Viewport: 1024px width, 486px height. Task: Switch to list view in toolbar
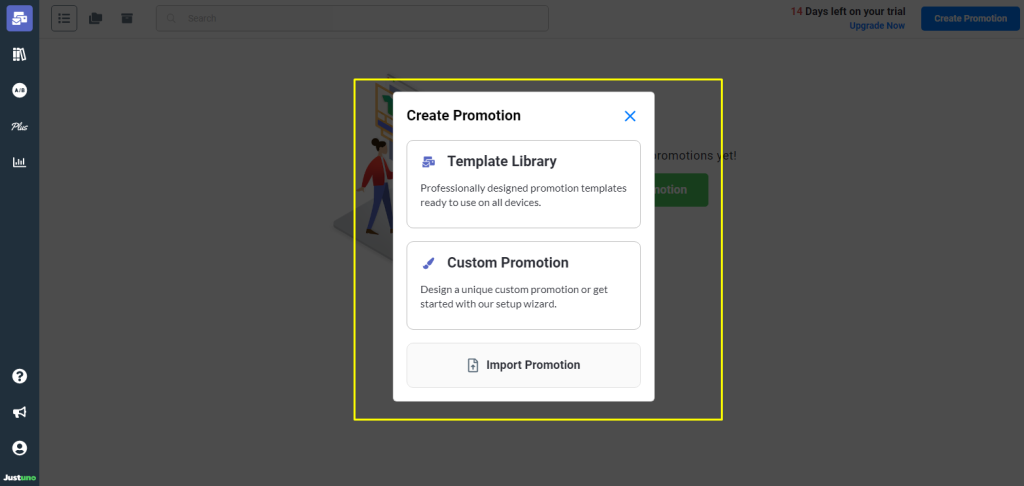[x=64, y=18]
